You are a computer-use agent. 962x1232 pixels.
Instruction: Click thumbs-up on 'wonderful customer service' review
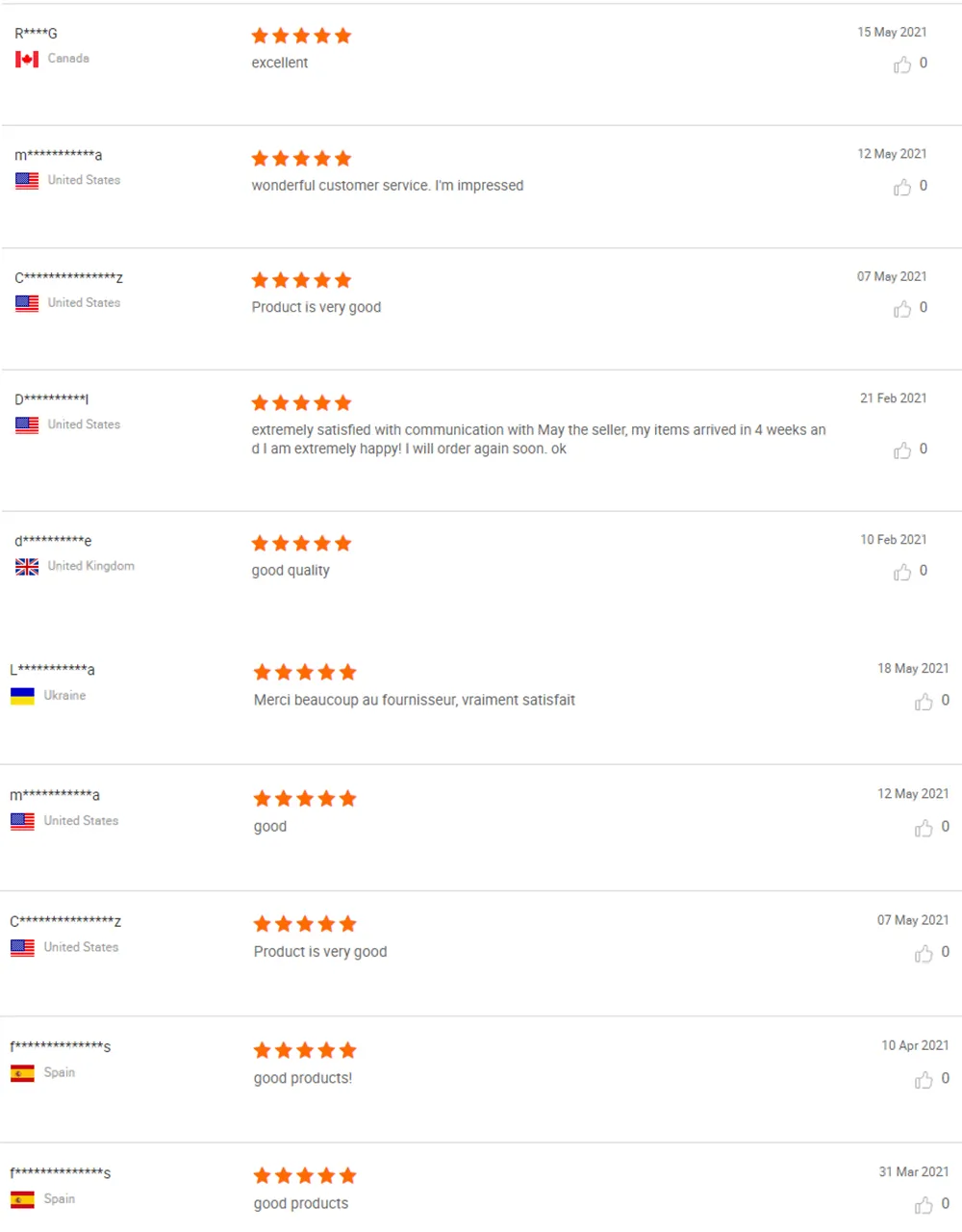pos(902,187)
